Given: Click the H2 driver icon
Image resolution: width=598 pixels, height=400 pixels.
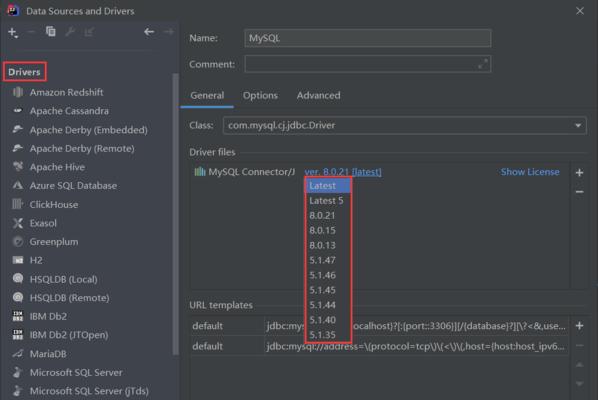Looking at the screenshot, I should point(18,260).
